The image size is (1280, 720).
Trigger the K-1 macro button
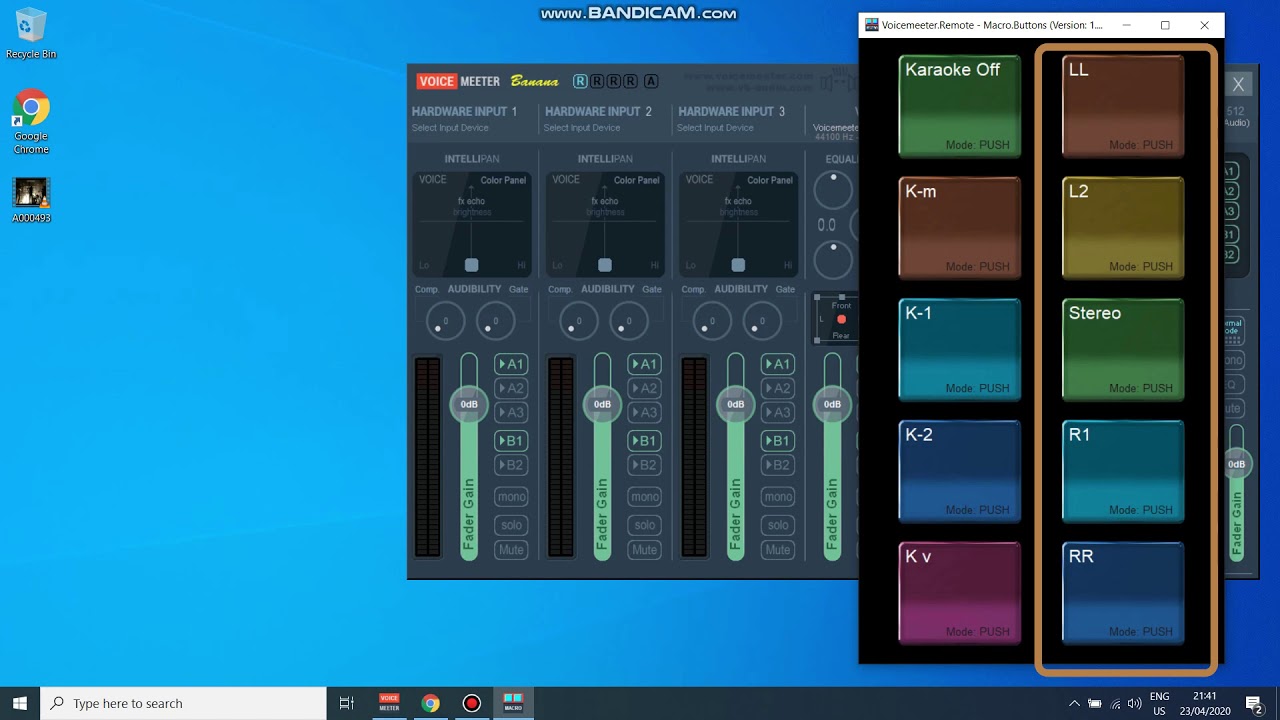pyautogui.click(x=959, y=350)
